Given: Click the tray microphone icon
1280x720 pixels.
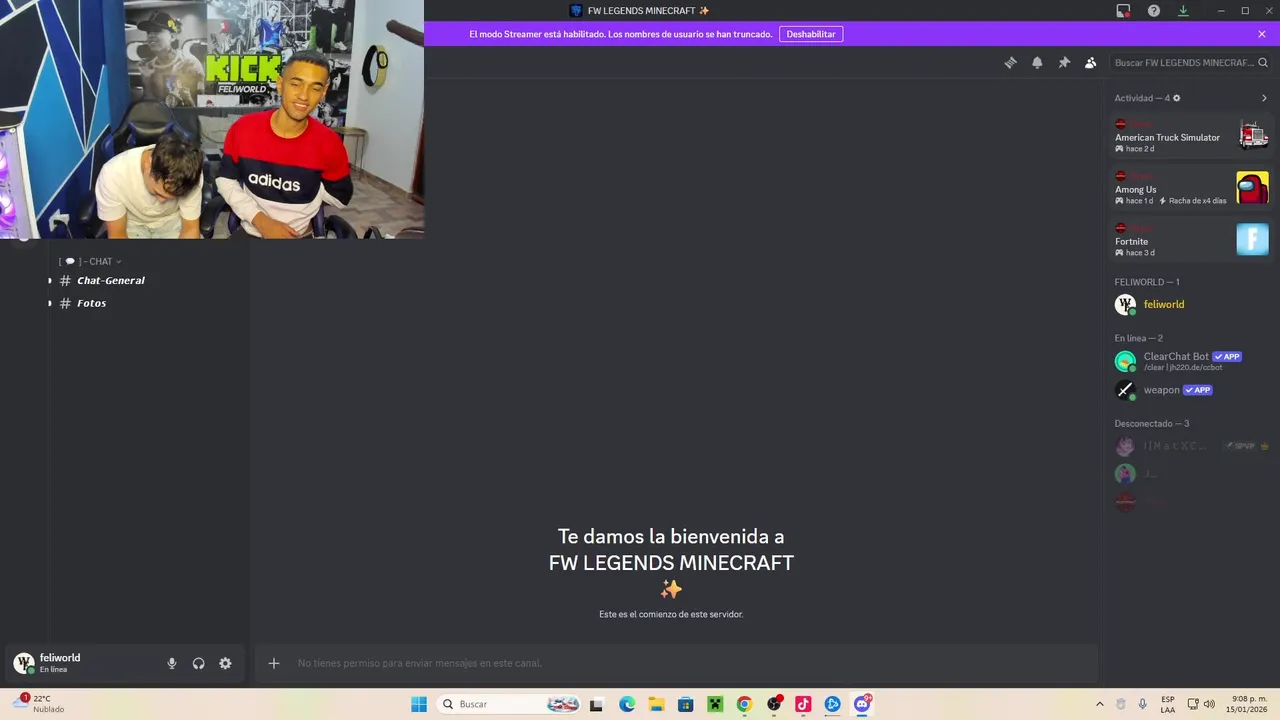Looking at the screenshot, I should coord(1142,704).
